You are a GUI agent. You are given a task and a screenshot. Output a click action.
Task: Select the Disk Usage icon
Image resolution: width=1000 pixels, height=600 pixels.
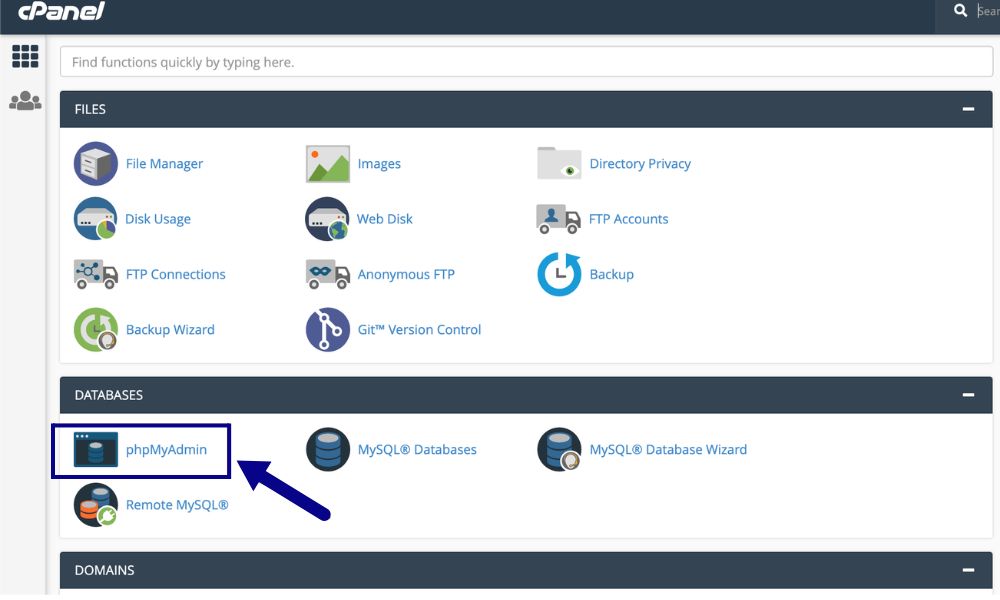point(96,219)
